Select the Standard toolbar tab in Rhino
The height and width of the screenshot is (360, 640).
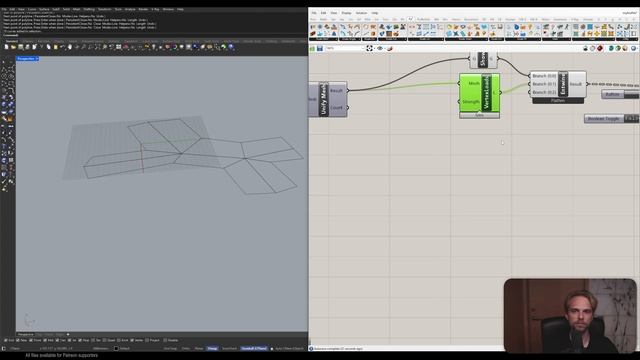click(x=11, y=41)
